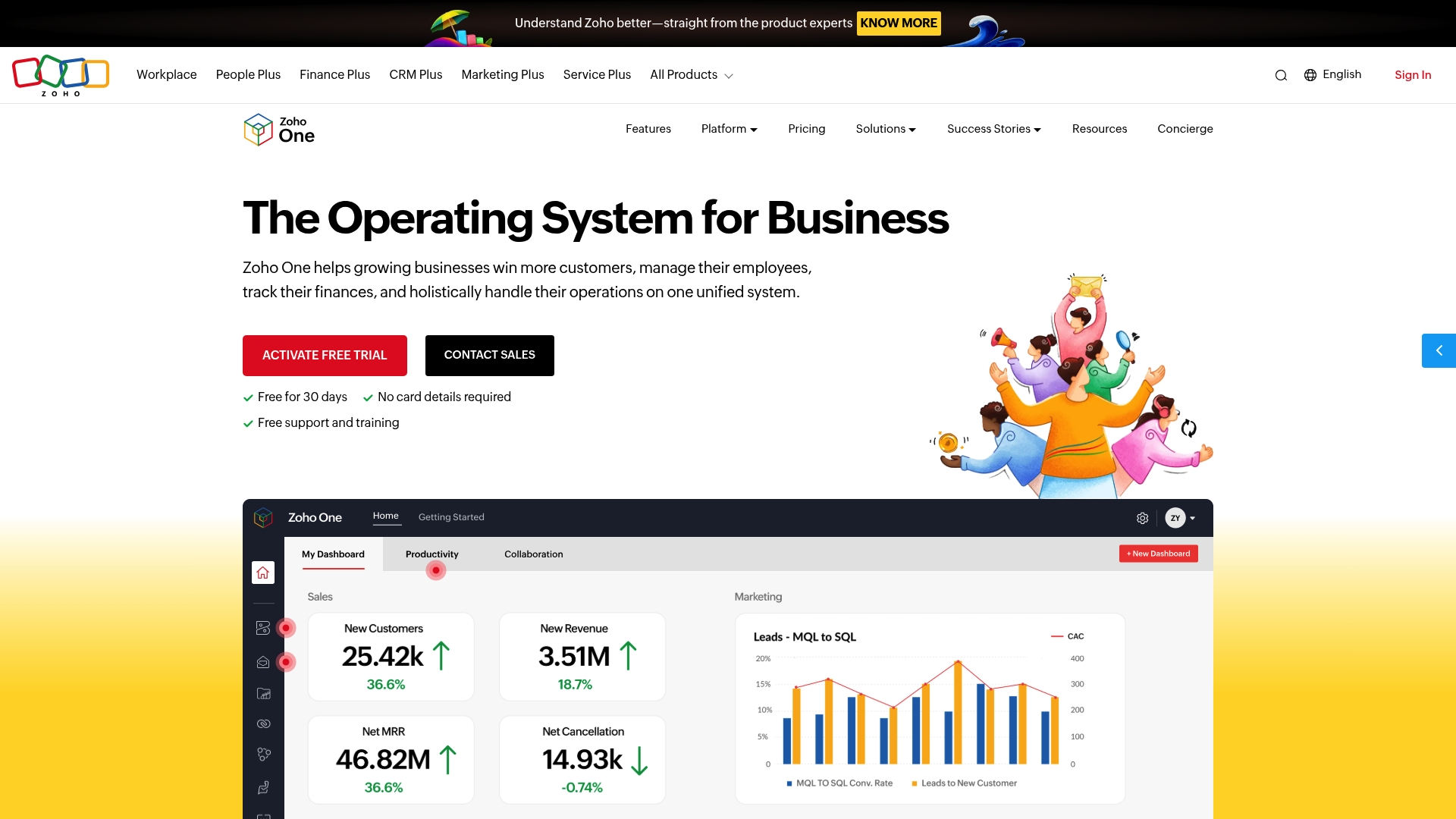
Task: Open the Resources link
Action: click(1100, 129)
